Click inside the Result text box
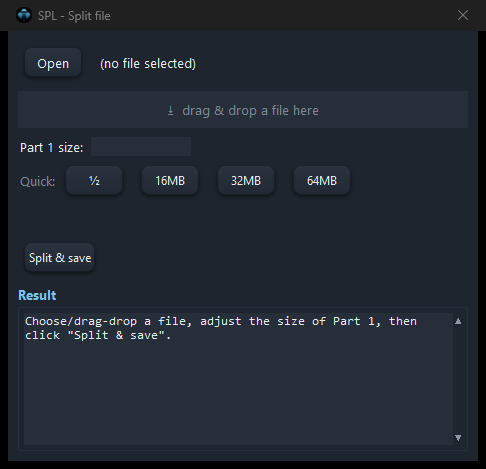486x469 pixels. [x=238, y=378]
